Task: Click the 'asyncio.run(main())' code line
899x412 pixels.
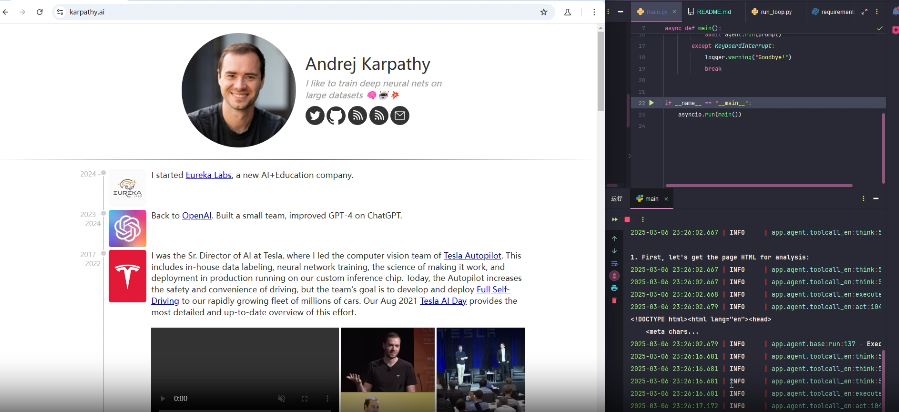Action: click(710, 115)
